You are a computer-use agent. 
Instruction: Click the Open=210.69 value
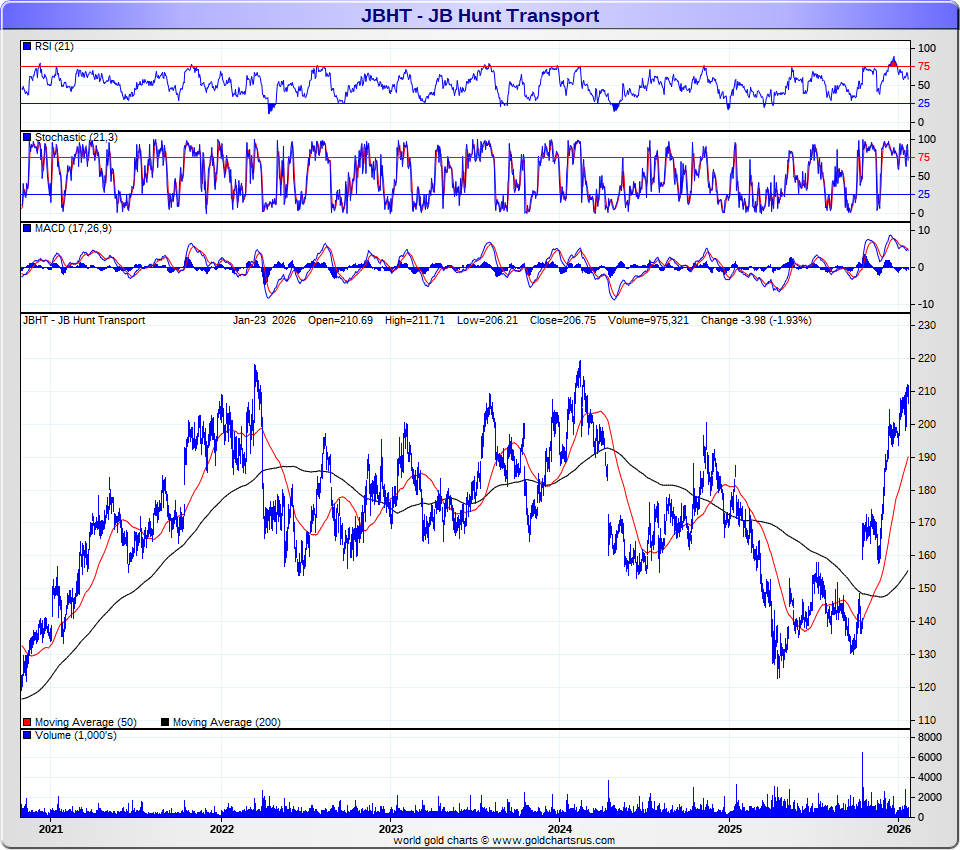pyautogui.click(x=340, y=320)
